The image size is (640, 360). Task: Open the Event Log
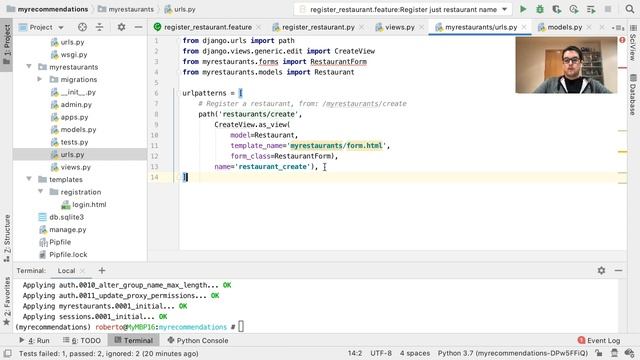[x=599, y=340]
